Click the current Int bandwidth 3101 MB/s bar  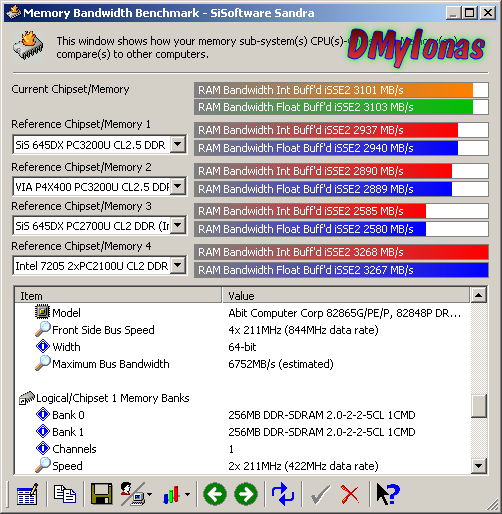pos(341,90)
